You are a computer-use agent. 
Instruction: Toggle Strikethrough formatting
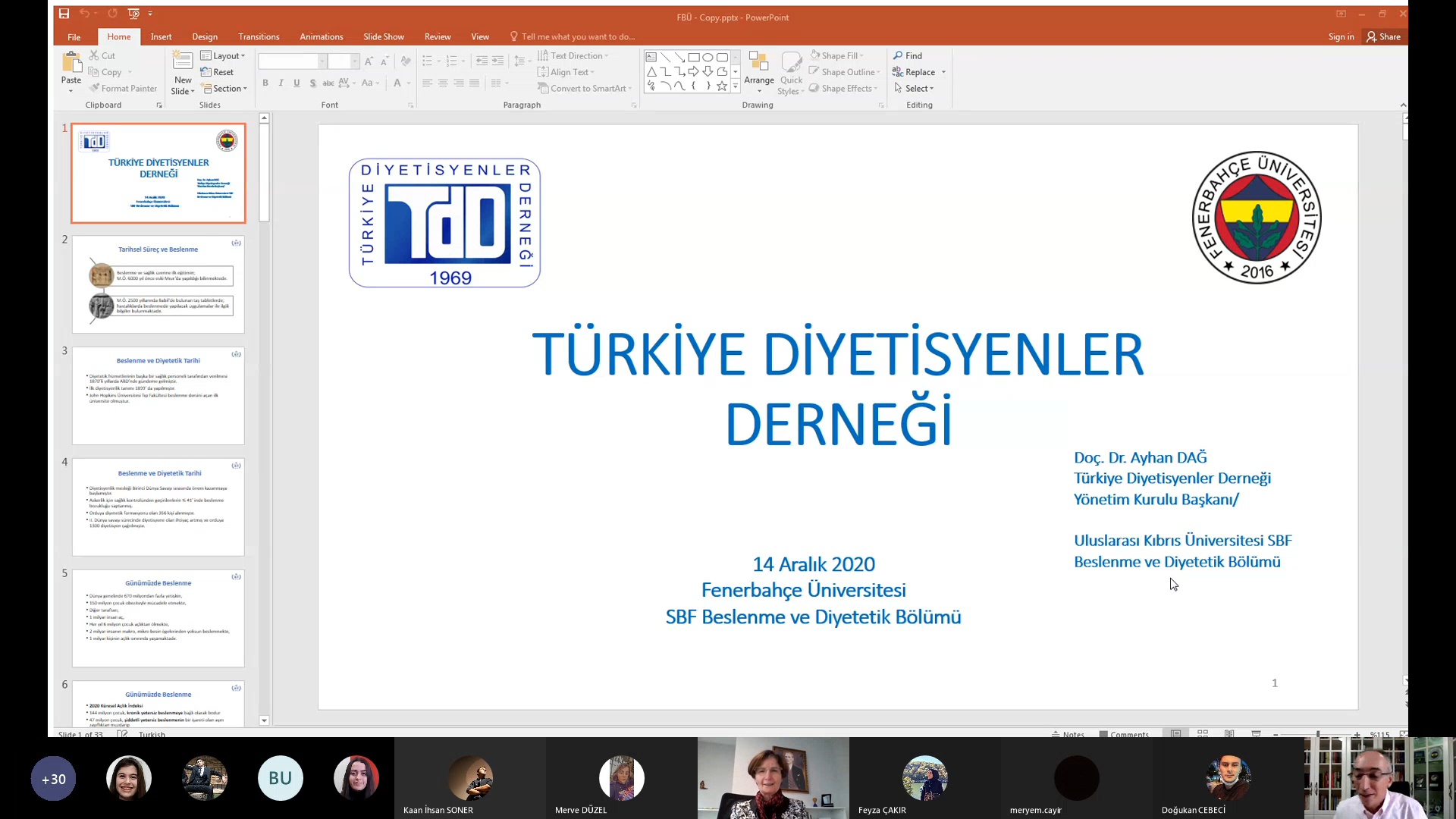(x=328, y=83)
